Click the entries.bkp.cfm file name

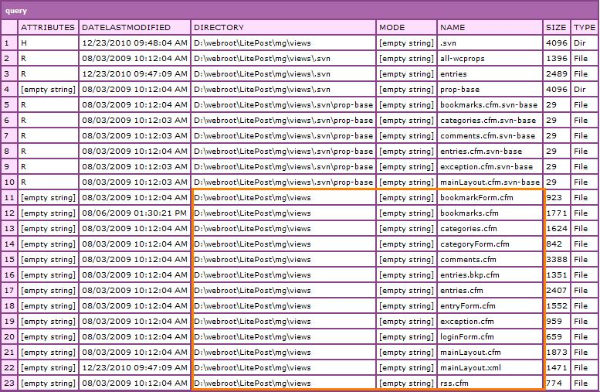click(470, 275)
